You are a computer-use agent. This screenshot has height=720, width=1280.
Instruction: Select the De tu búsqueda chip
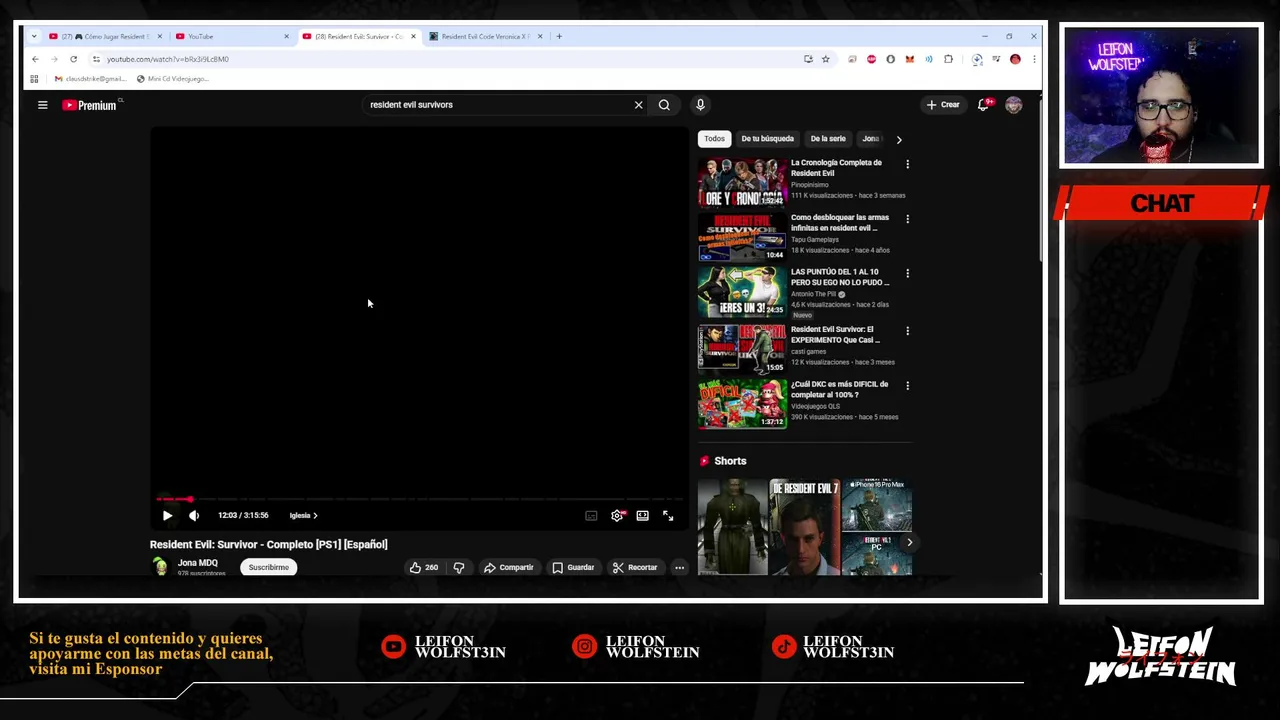coord(767,139)
